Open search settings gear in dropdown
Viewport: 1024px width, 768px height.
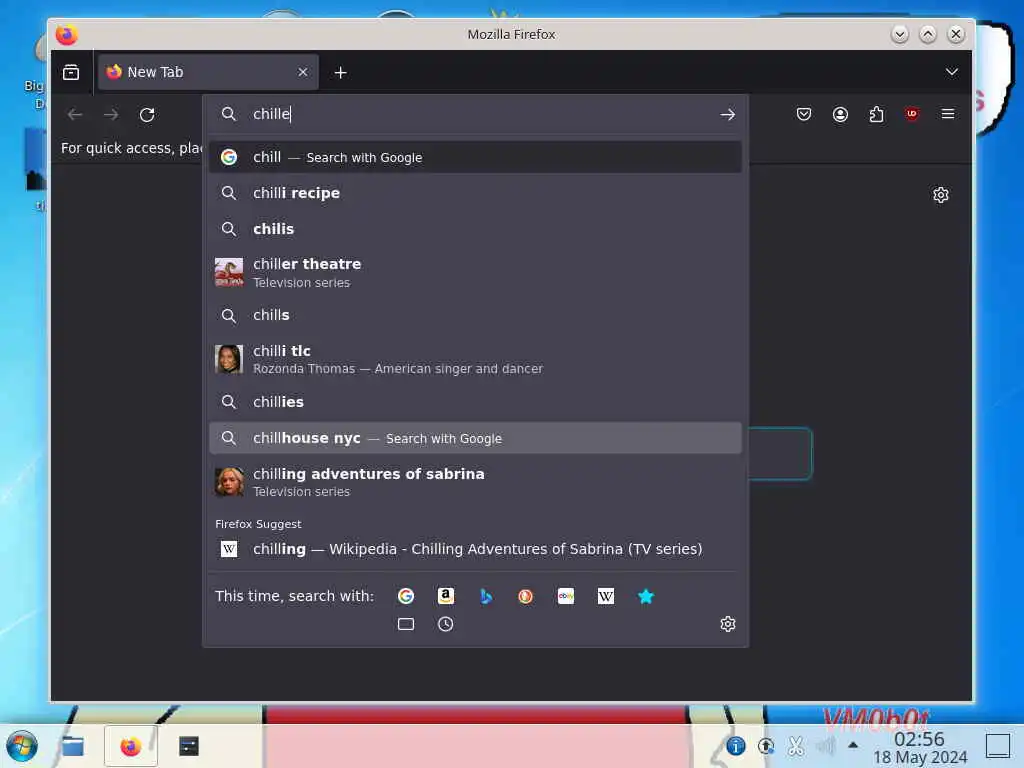pyautogui.click(x=728, y=624)
